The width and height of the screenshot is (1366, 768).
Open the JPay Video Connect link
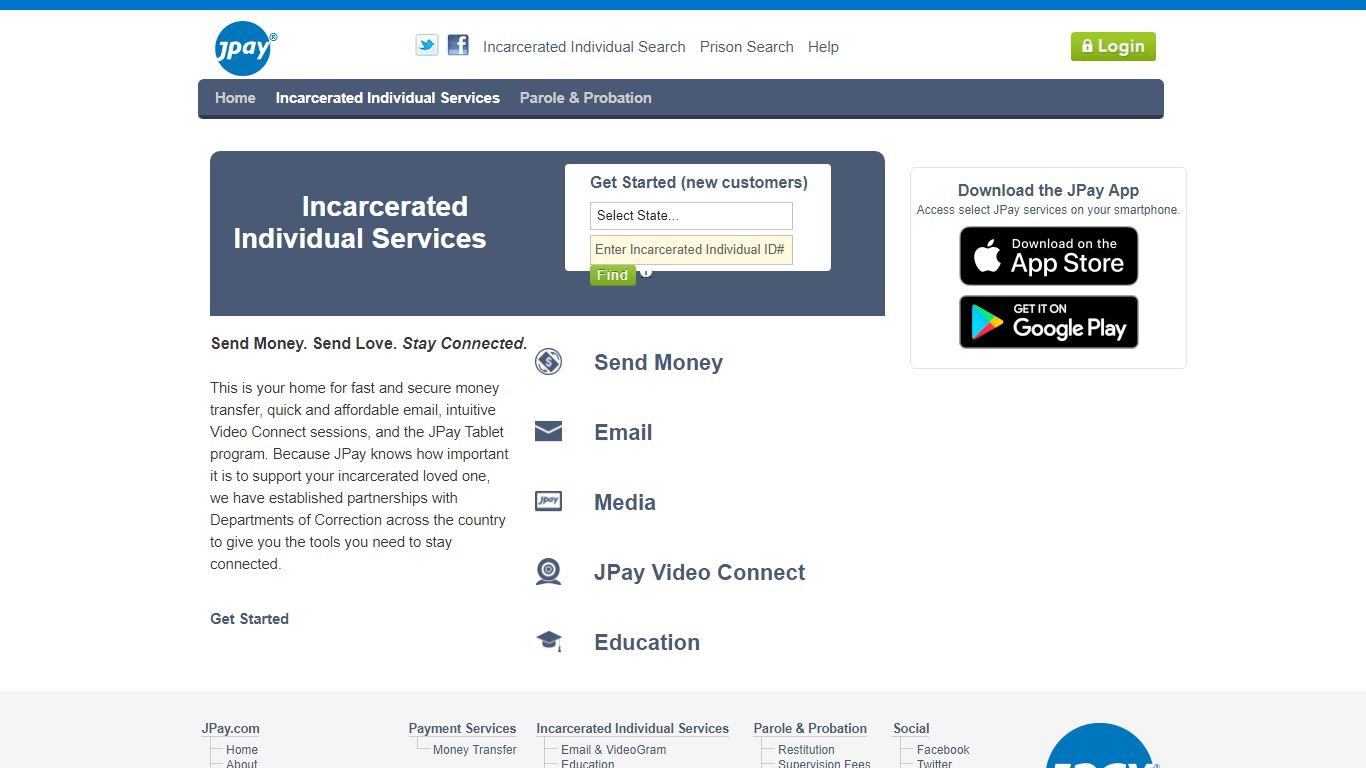click(x=699, y=573)
